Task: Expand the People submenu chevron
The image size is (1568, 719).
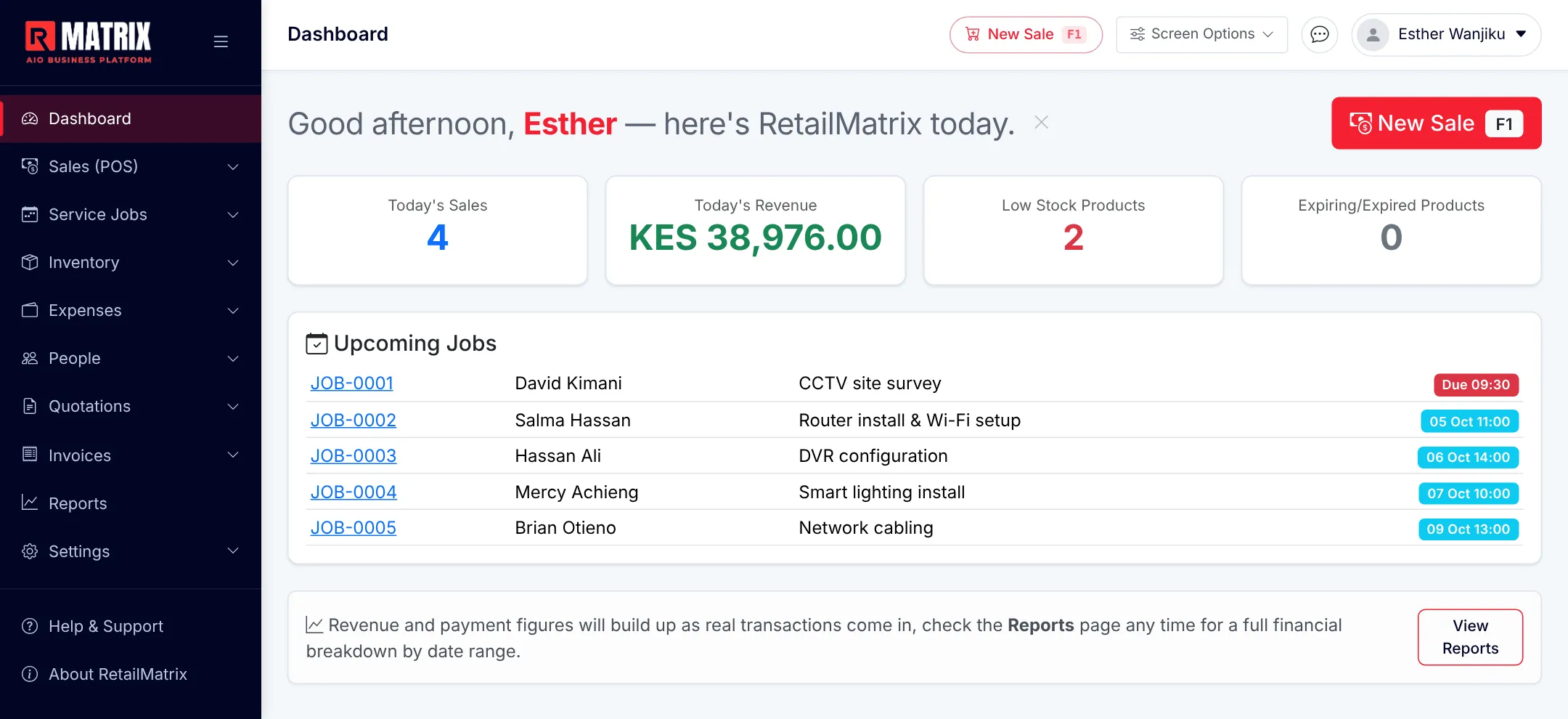Action: click(233, 359)
